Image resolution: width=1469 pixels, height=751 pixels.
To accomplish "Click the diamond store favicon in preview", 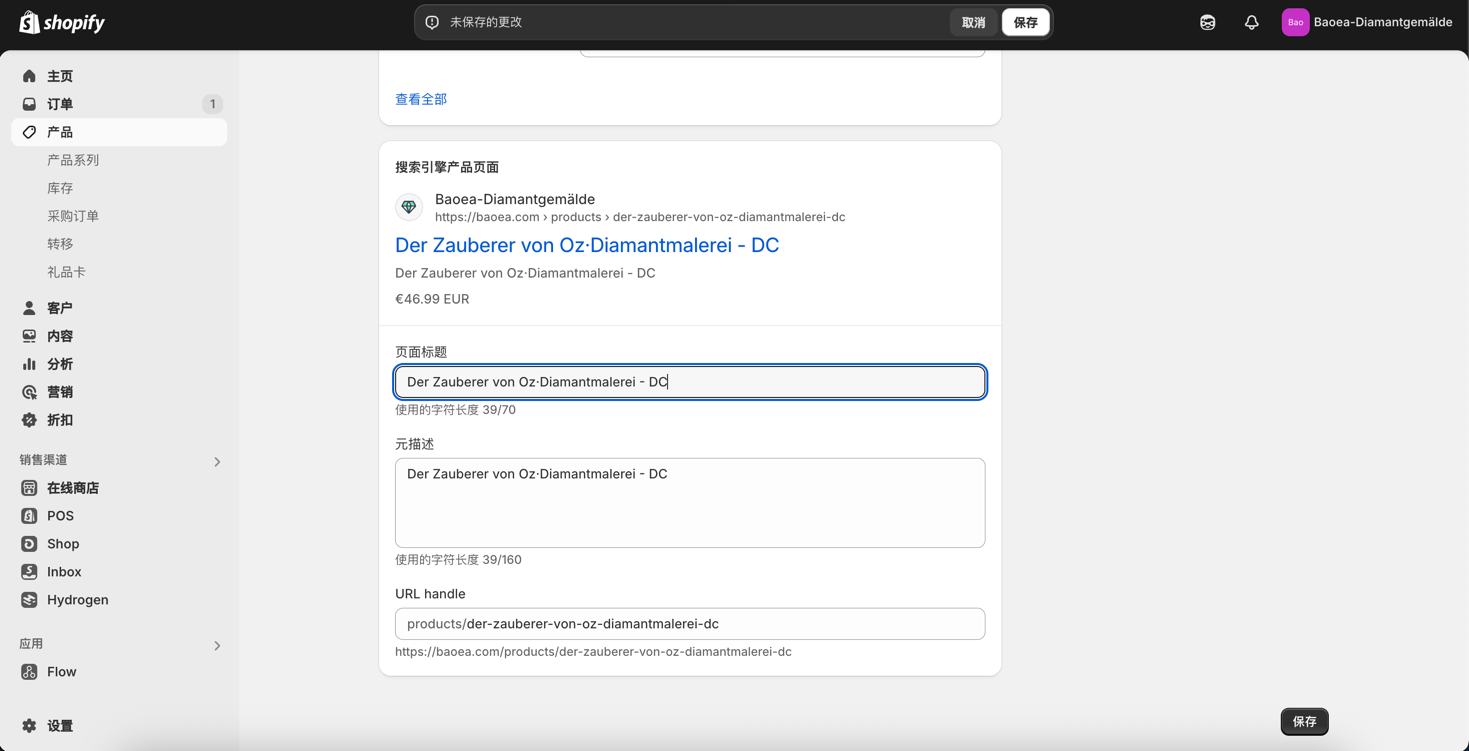I will tap(409, 207).
